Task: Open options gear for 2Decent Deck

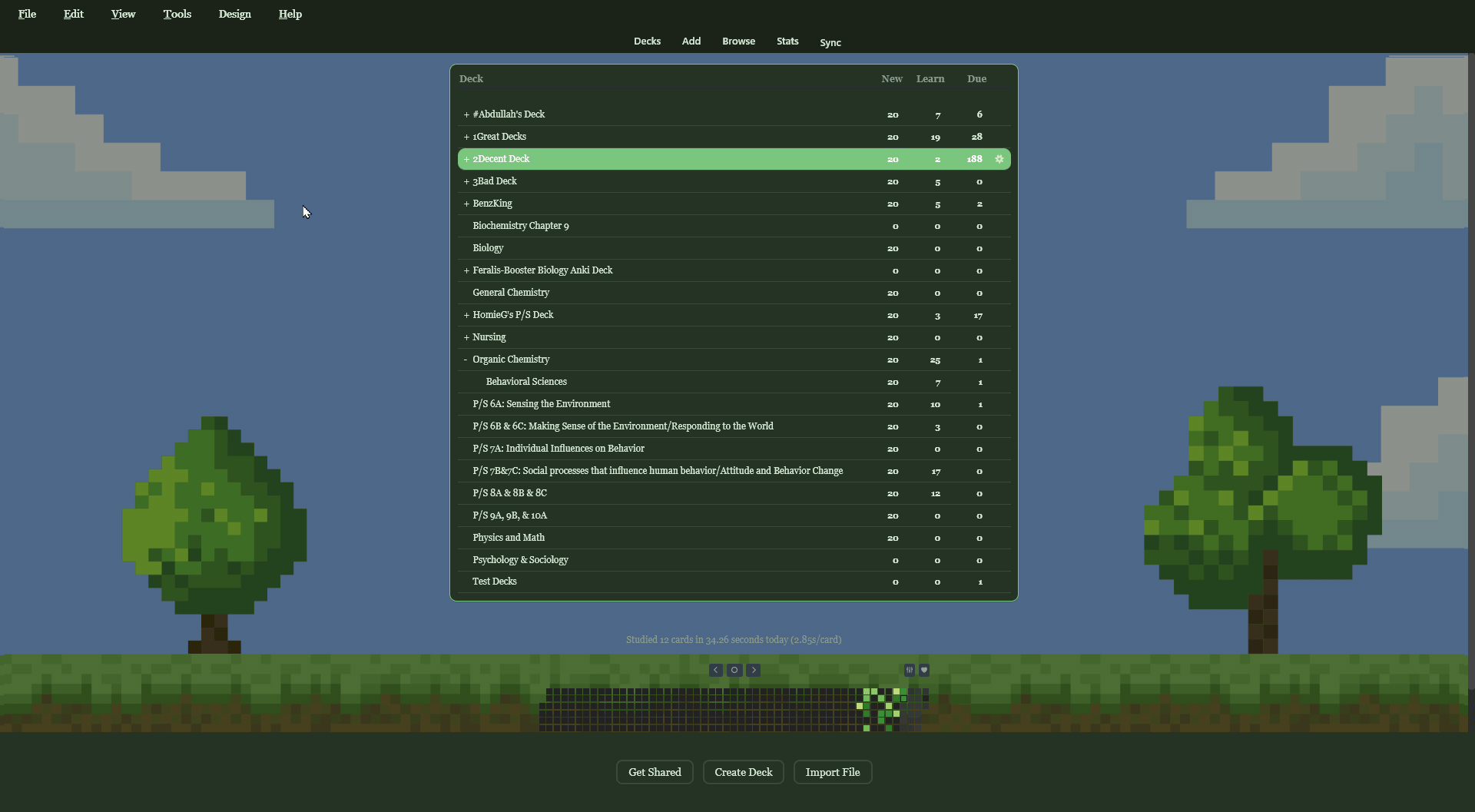Action: 999,159
